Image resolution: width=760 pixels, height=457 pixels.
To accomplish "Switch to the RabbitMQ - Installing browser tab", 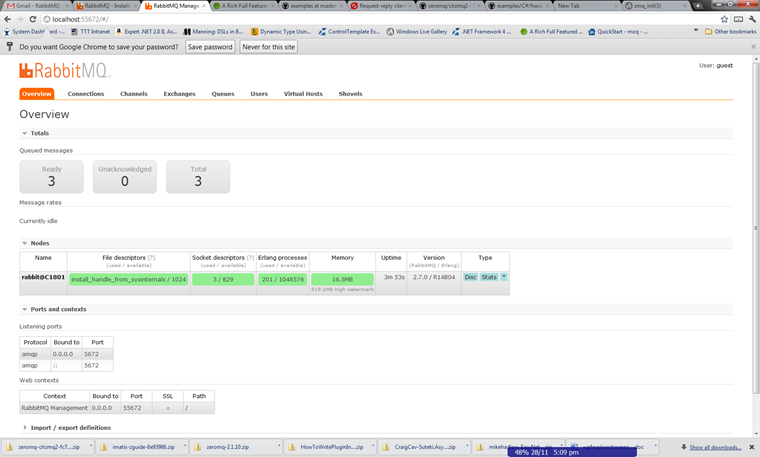I will click(106, 6).
